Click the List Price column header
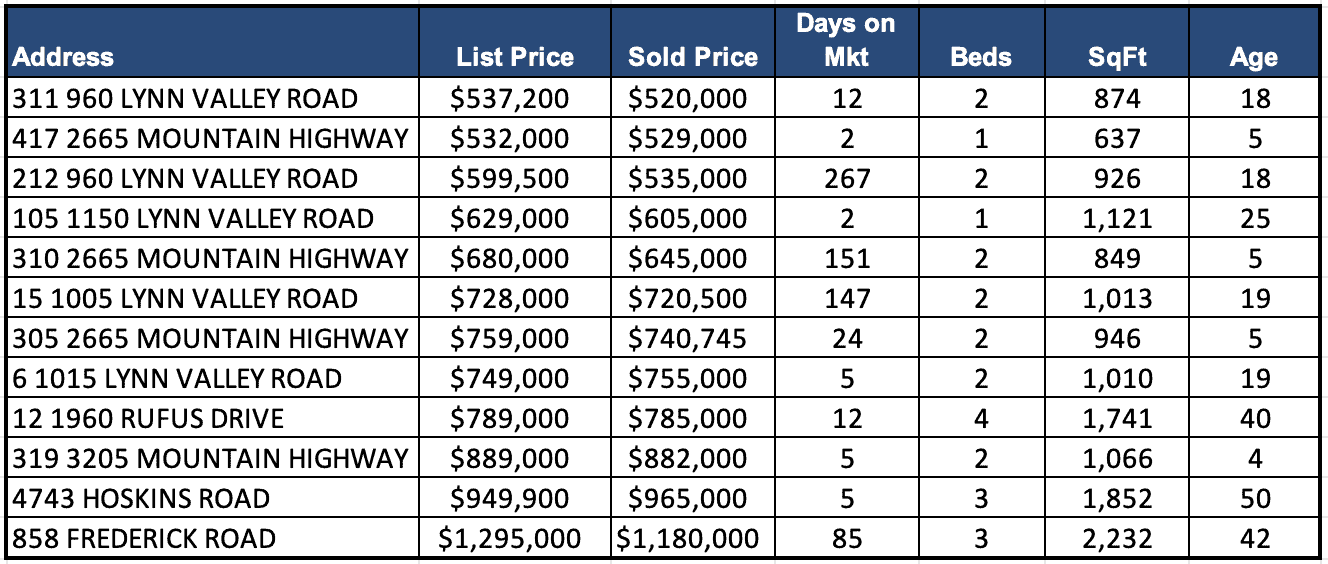 tap(514, 57)
